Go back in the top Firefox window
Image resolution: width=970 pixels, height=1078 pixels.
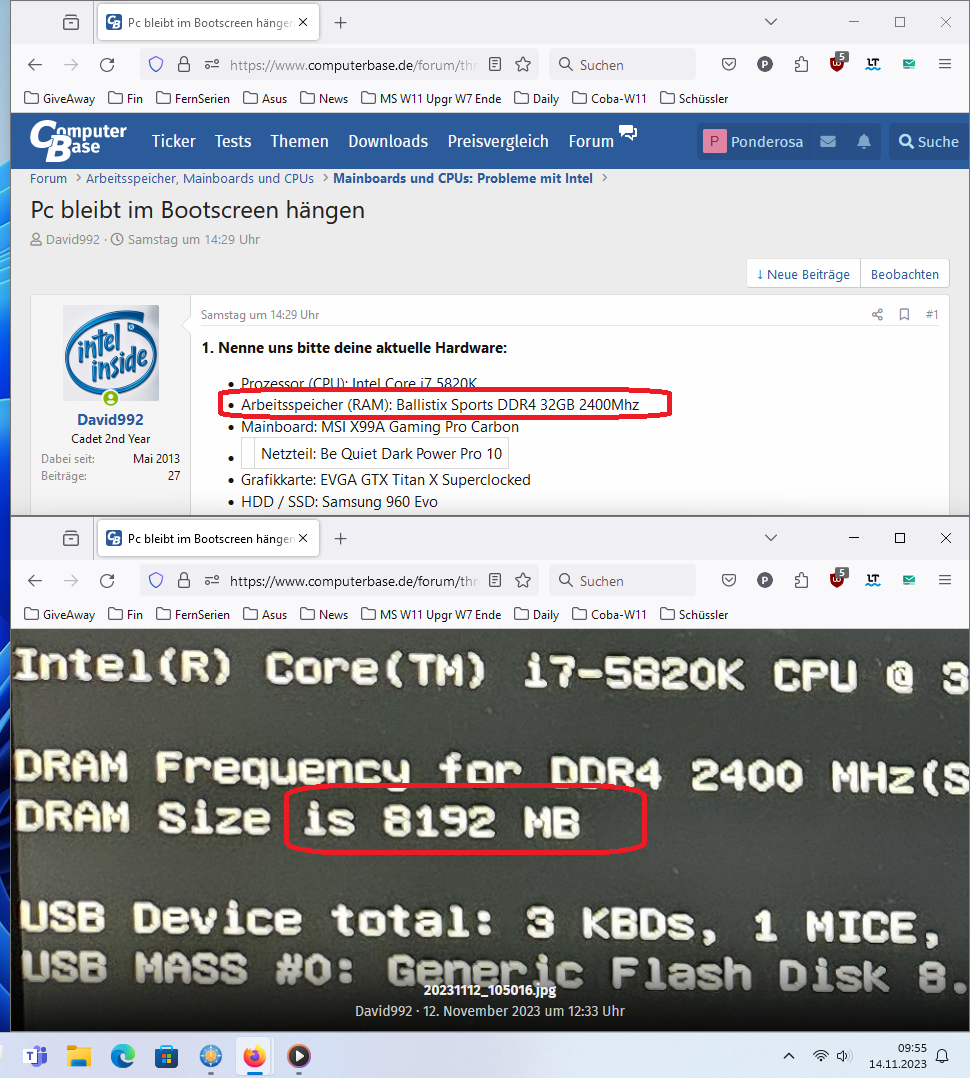[x=35, y=65]
